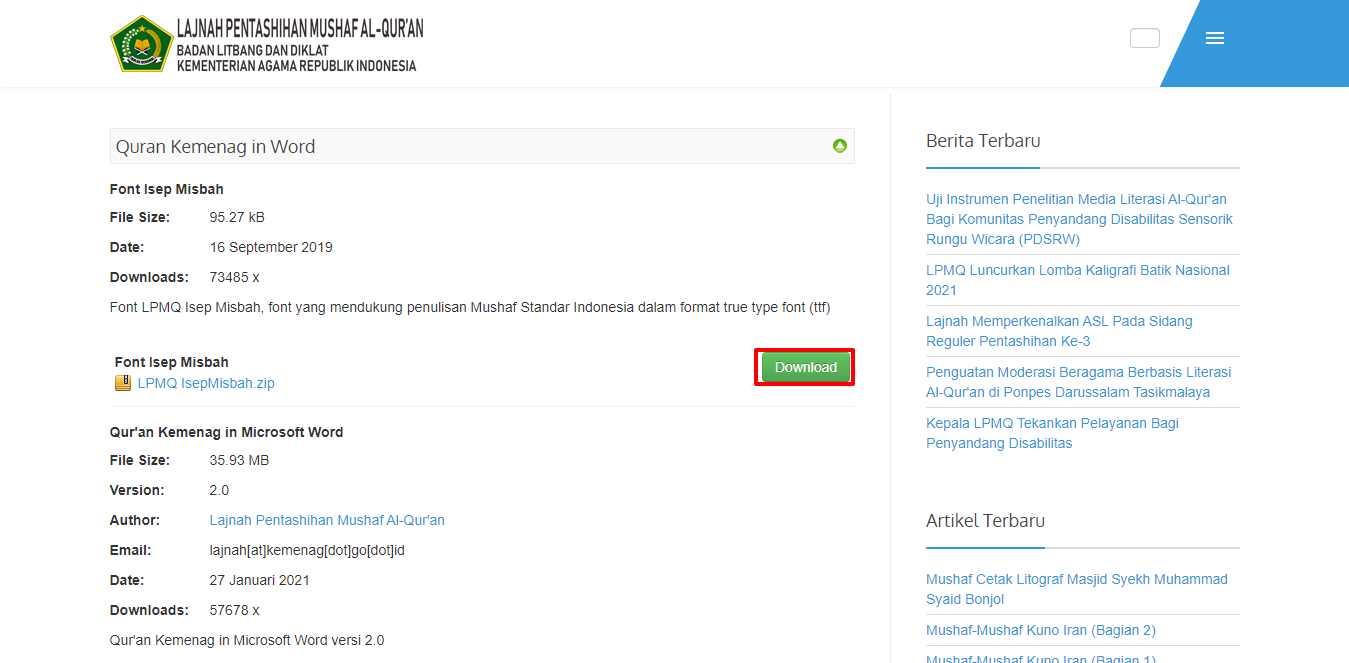The width and height of the screenshot is (1349, 663).
Task: Click the date 16 September 2019
Action: pos(271,247)
